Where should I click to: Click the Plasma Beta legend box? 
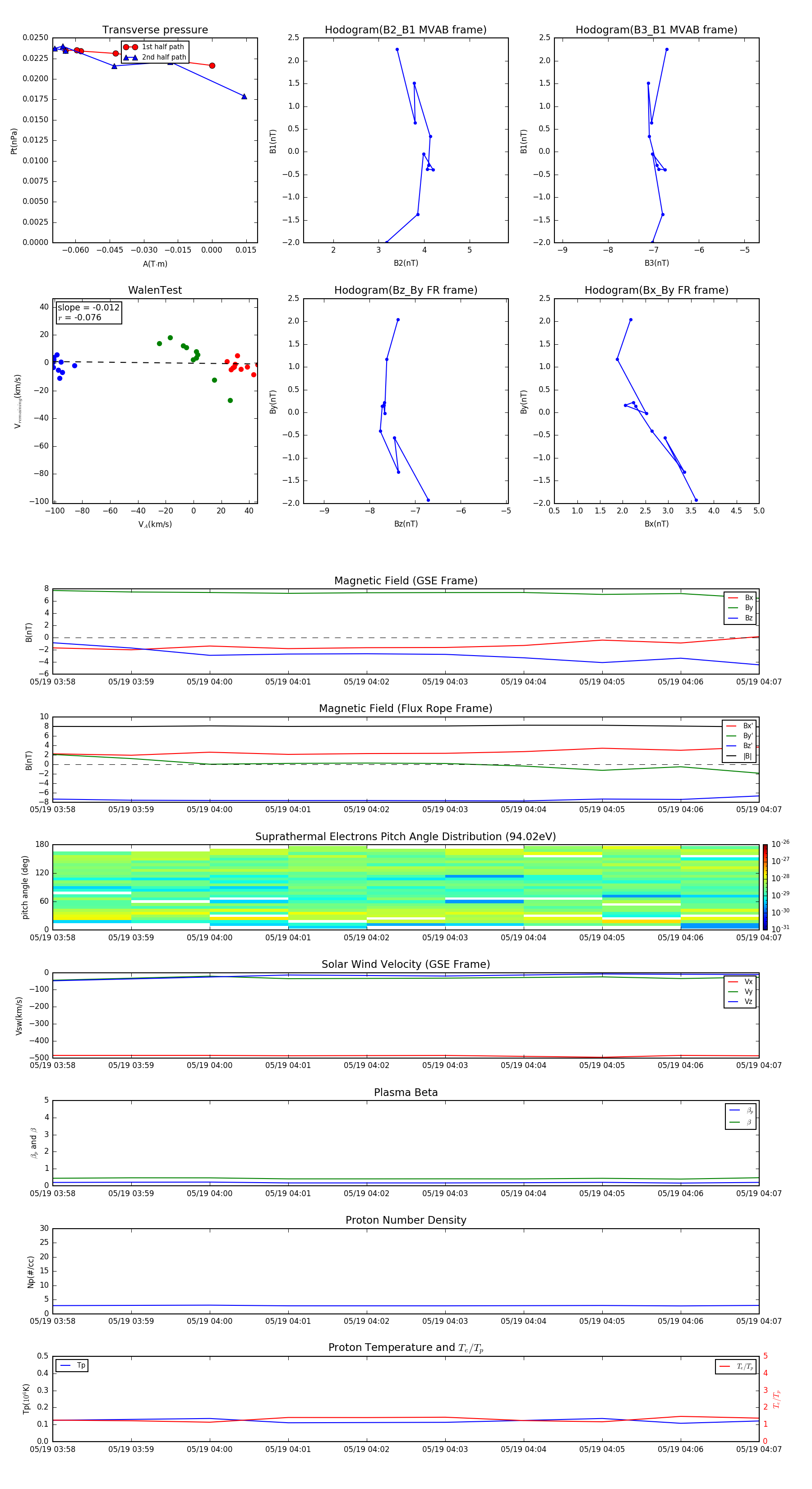(740, 1116)
